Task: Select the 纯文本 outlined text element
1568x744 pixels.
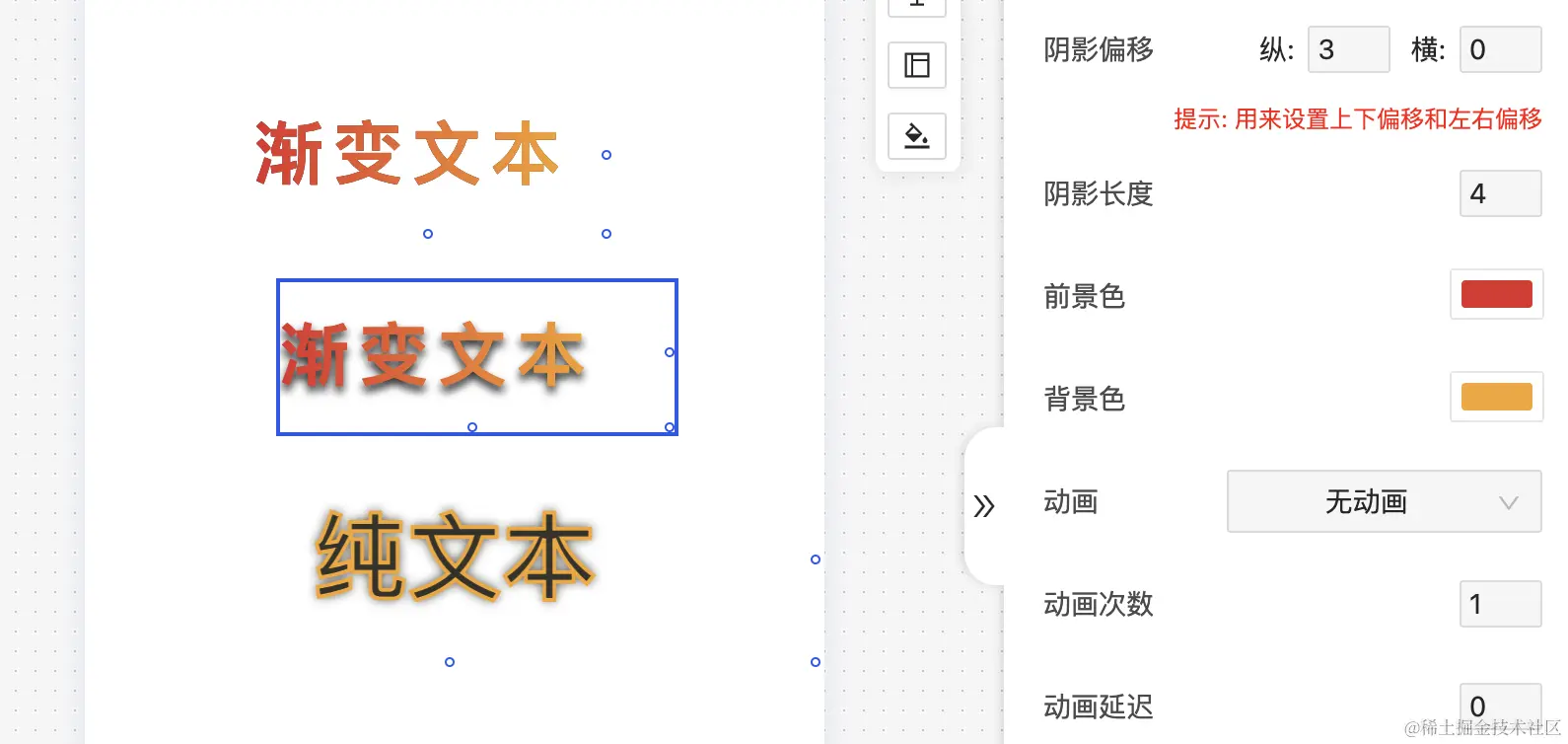Action: [455, 556]
